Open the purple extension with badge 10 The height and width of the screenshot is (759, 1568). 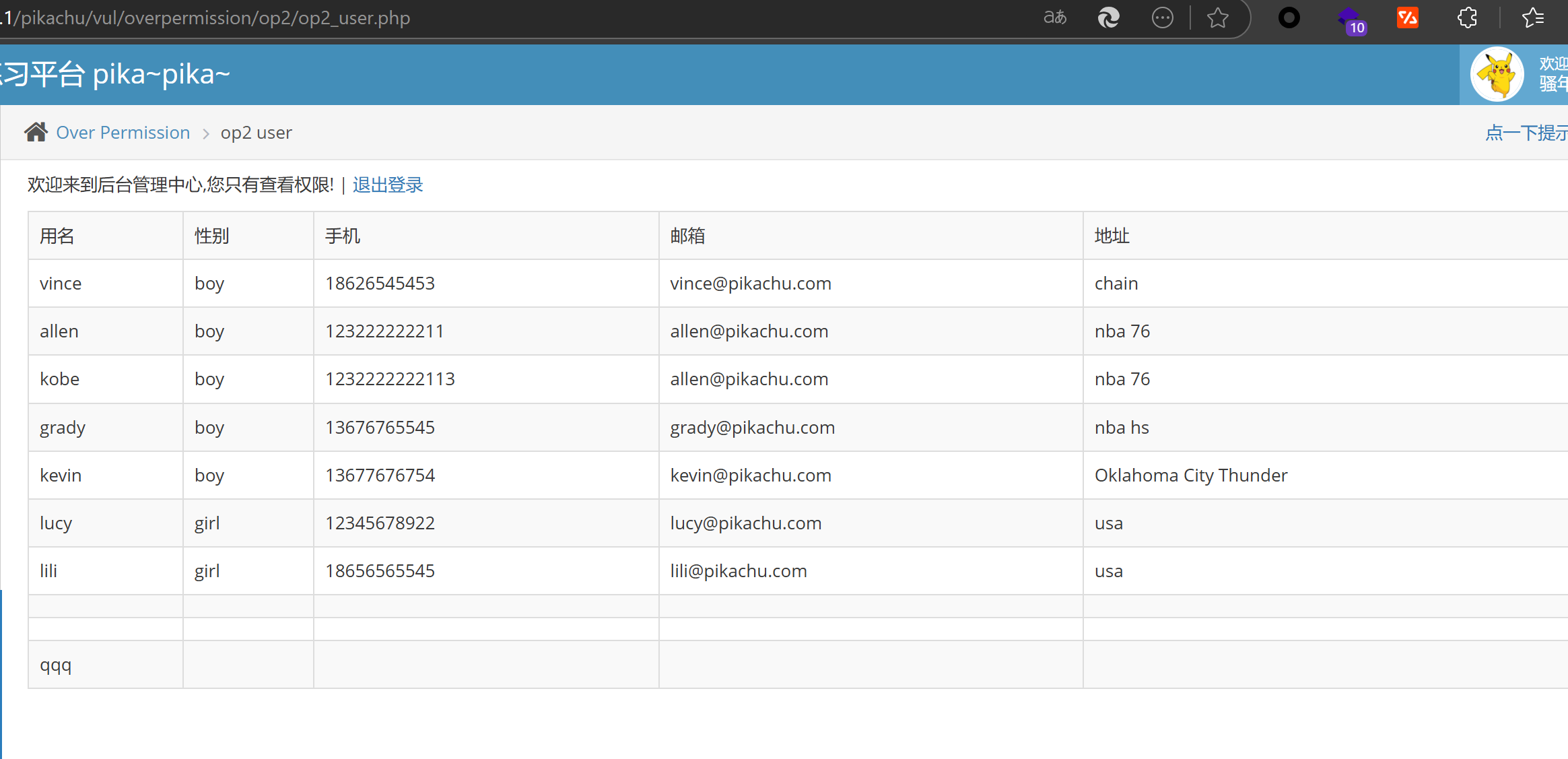[x=1351, y=20]
